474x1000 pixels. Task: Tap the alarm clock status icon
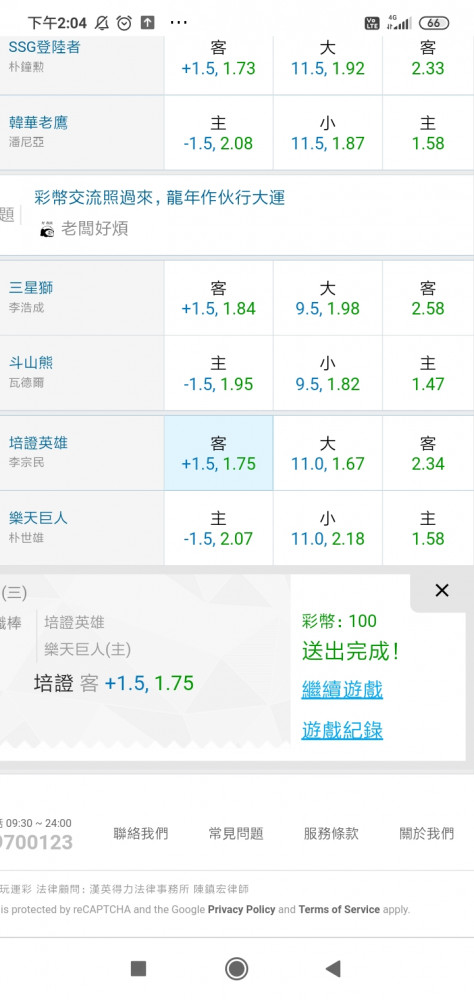pyautogui.click(x=124, y=23)
